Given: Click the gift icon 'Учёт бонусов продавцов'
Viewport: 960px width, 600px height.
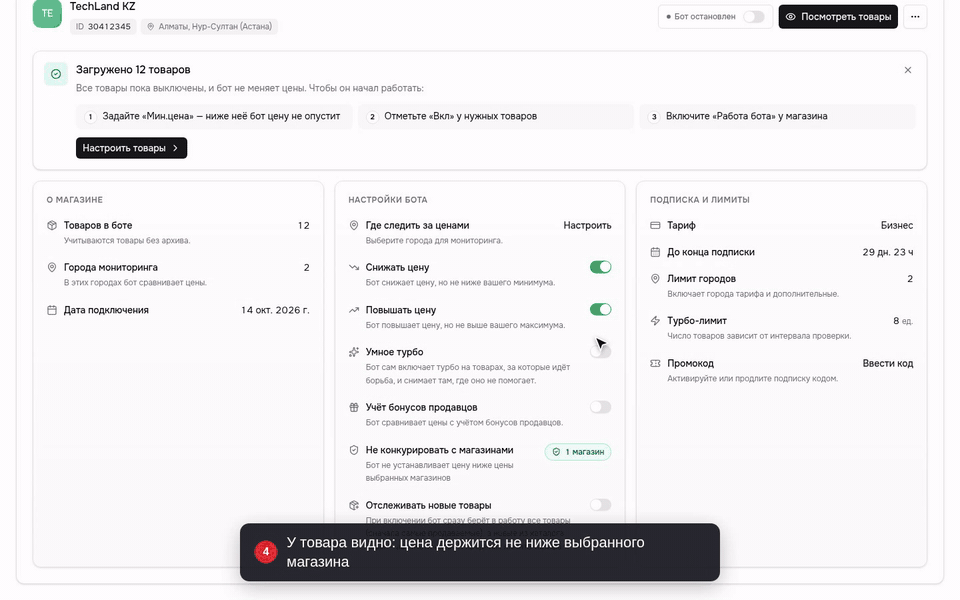Looking at the screenshot, I should 354,407.
